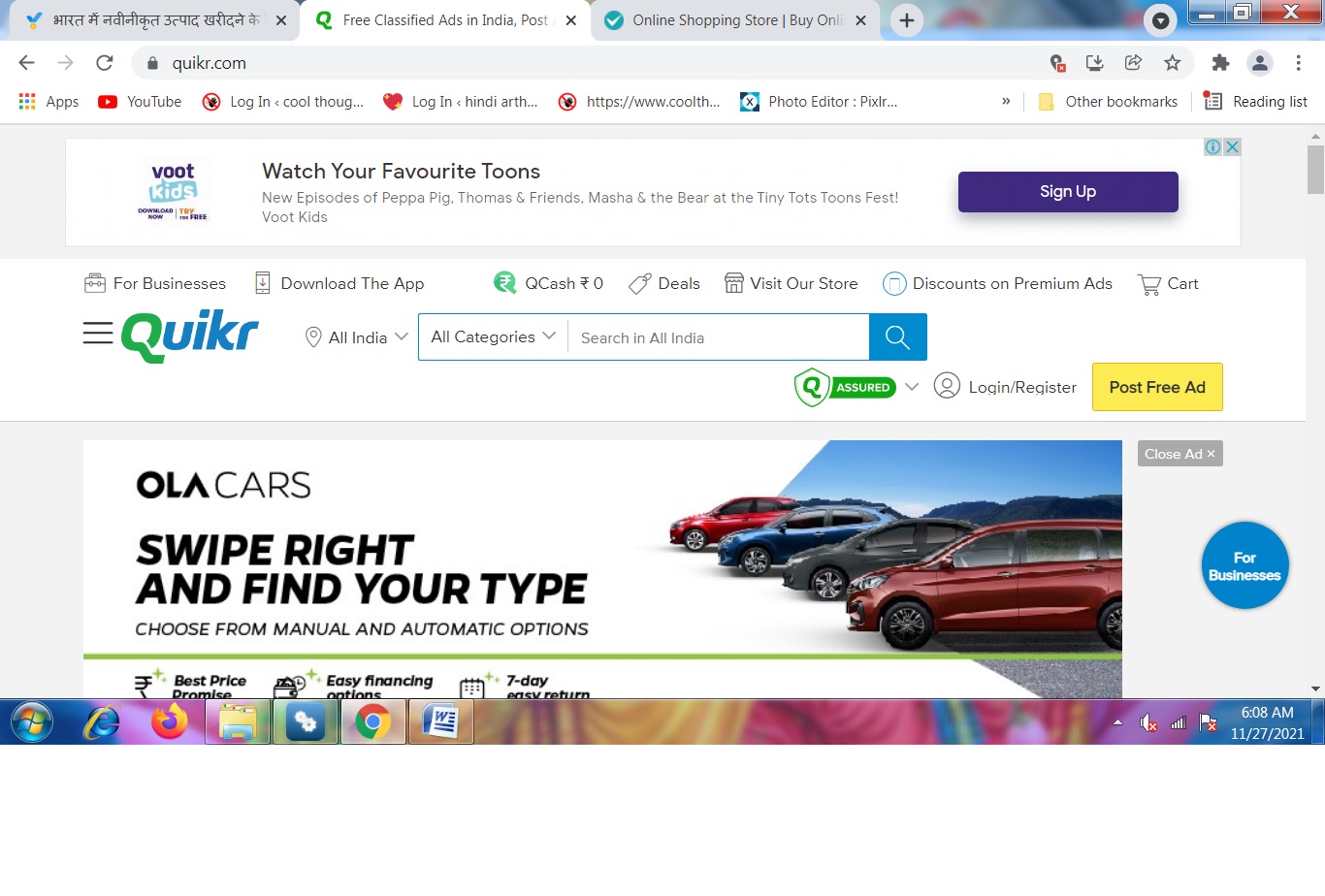
Task: Click the muted volume tray icon
Action: [x=1148, y=722]
